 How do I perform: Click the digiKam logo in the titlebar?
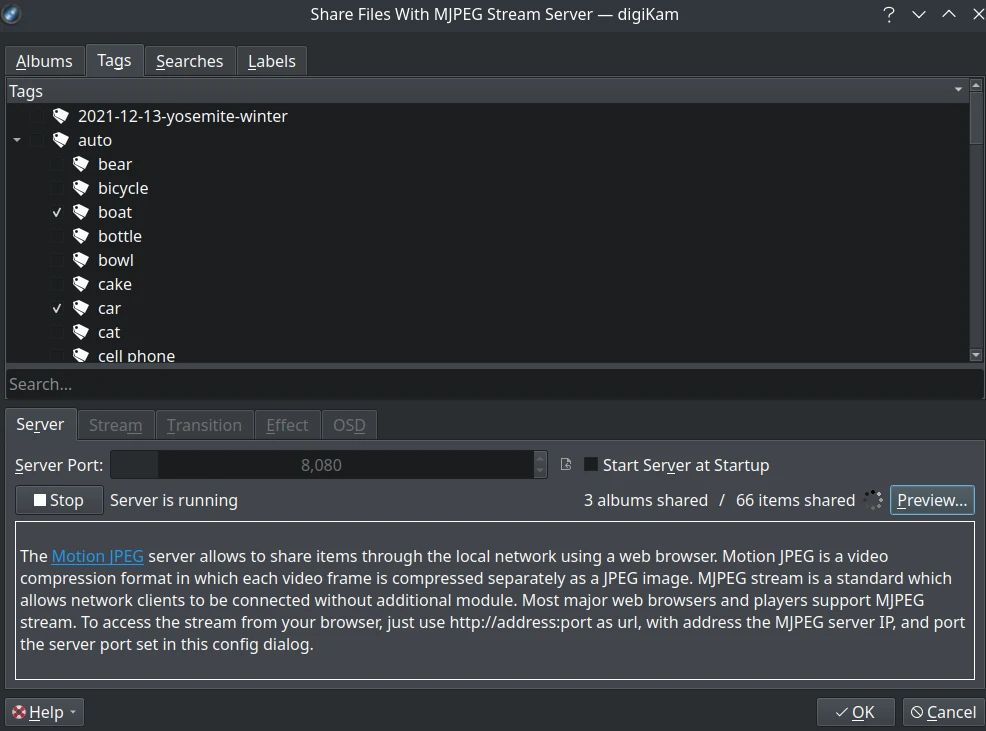tap(12, 14)
